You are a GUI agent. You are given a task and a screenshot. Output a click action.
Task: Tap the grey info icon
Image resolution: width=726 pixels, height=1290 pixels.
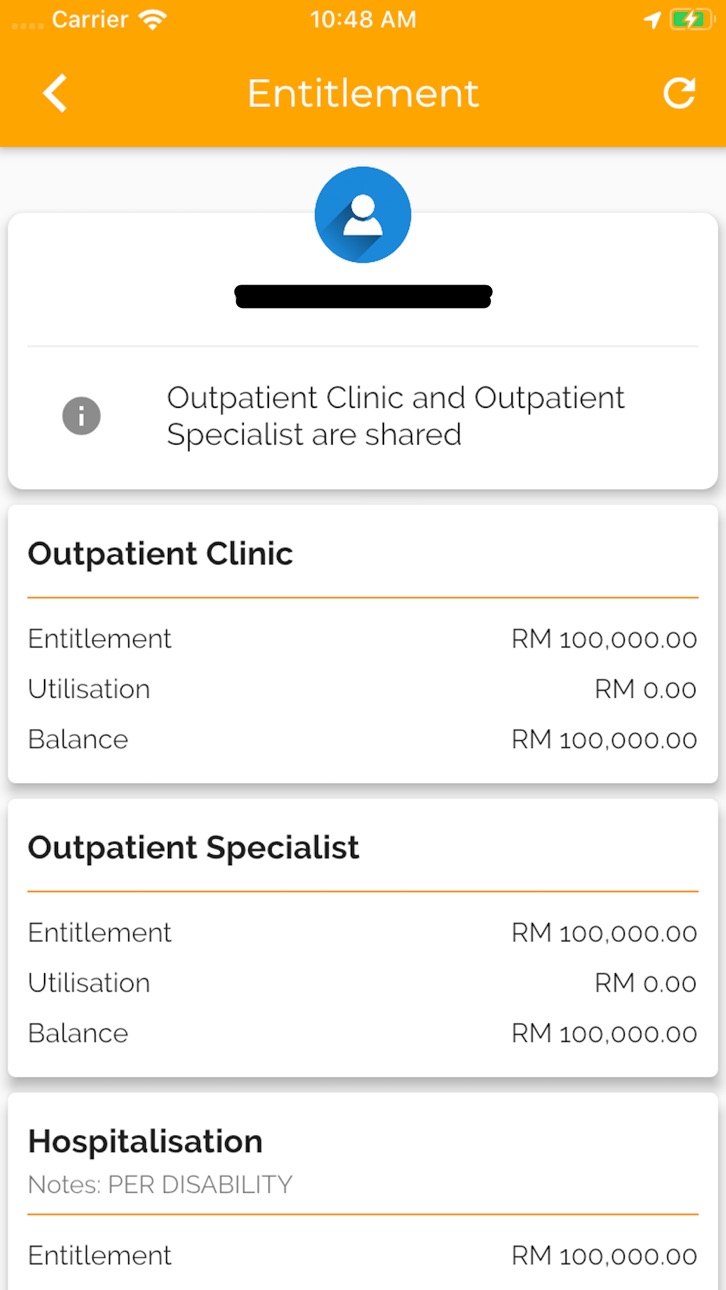pyautogui.click(x=82, y=415)
